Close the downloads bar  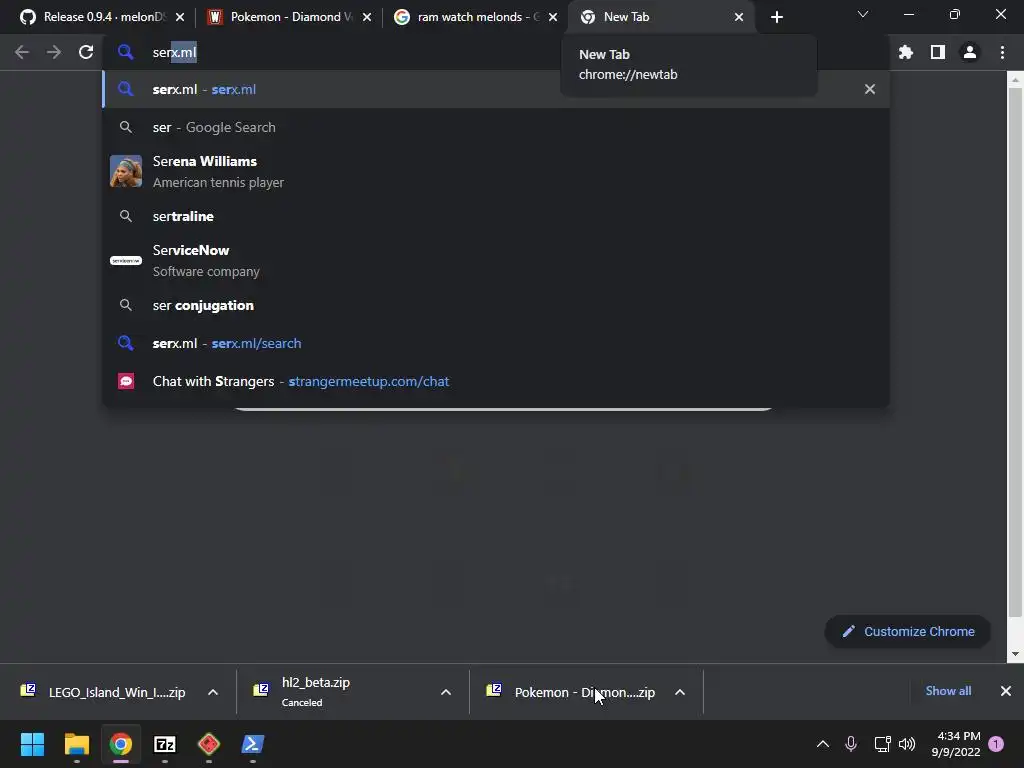[x=1006, y=691]
